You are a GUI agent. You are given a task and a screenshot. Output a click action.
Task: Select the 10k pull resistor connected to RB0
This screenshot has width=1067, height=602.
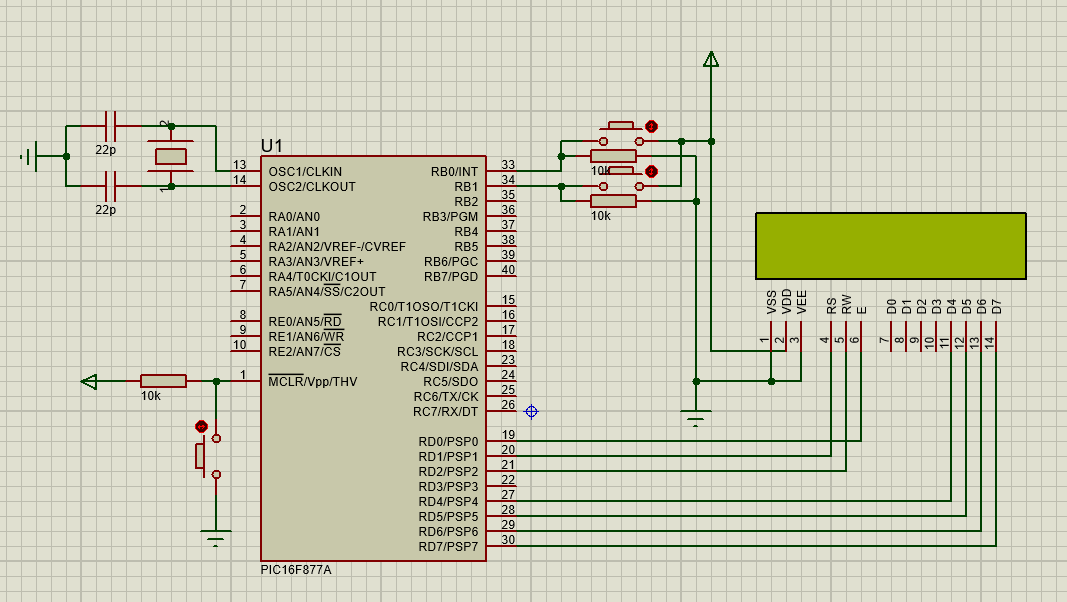613,156
